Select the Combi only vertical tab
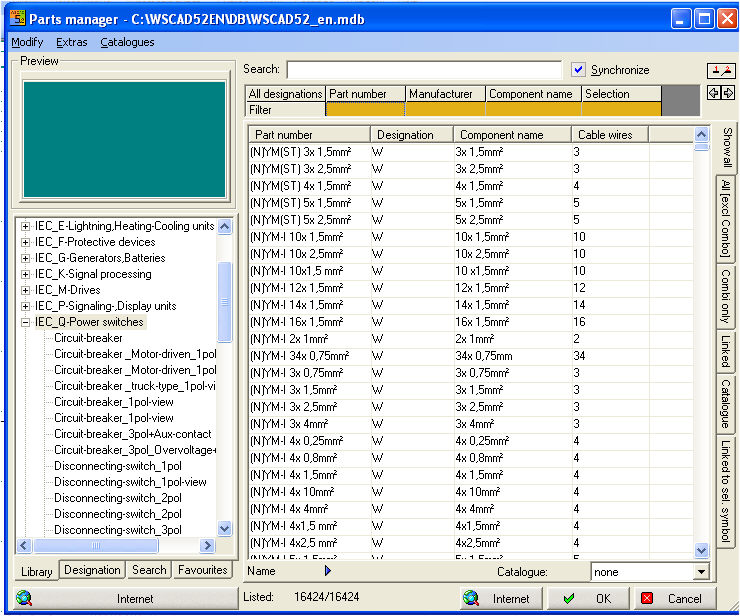This screenshot has width=740, height=616. 725,296
